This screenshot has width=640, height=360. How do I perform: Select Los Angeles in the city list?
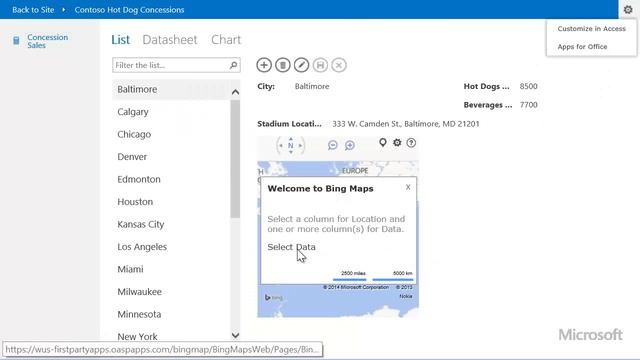[x=171, y=247]
